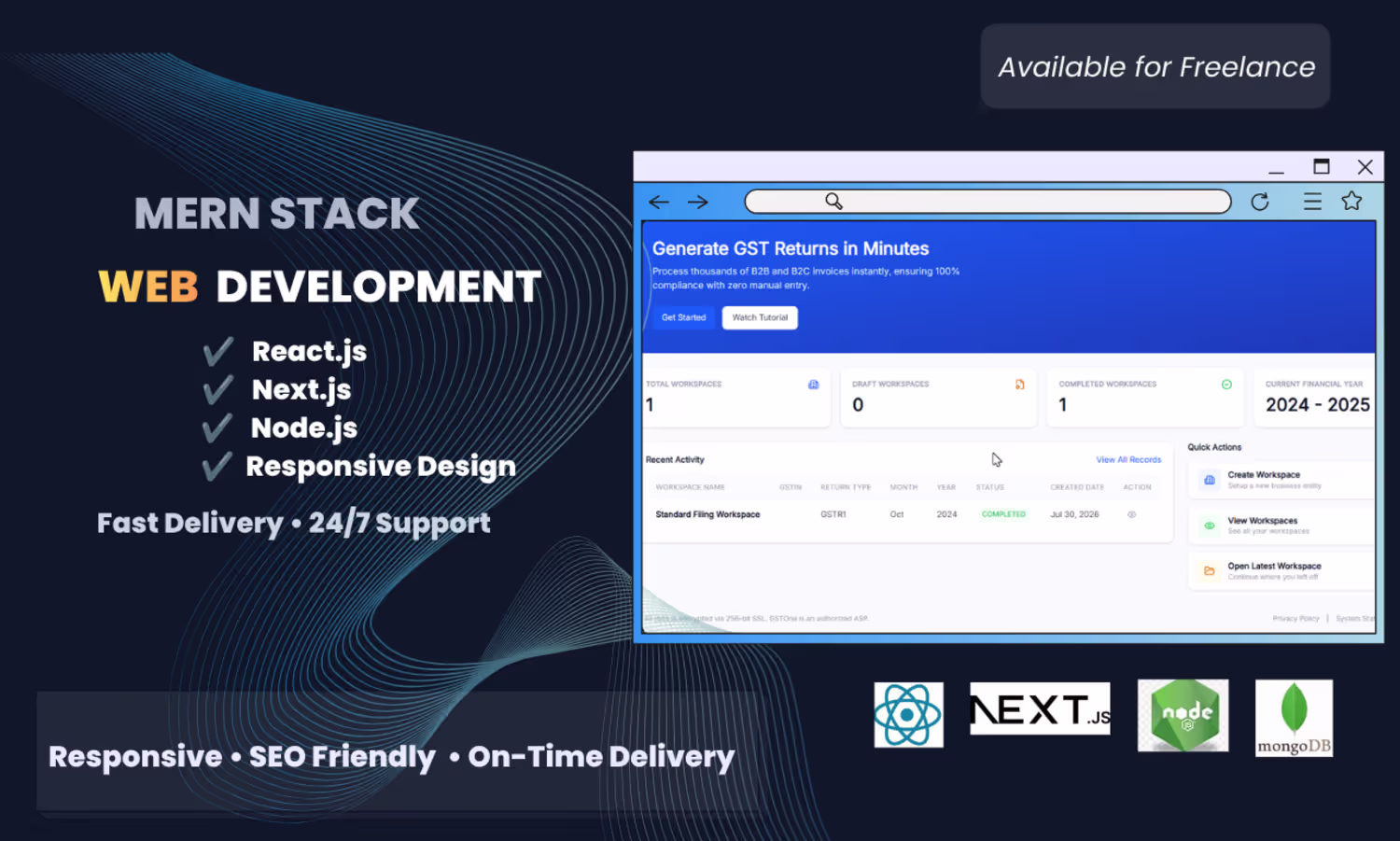This screenshot has height=841, width=1400.
Task: Click the CREATED DATE column header
Action: click(x=1077, y=487)
